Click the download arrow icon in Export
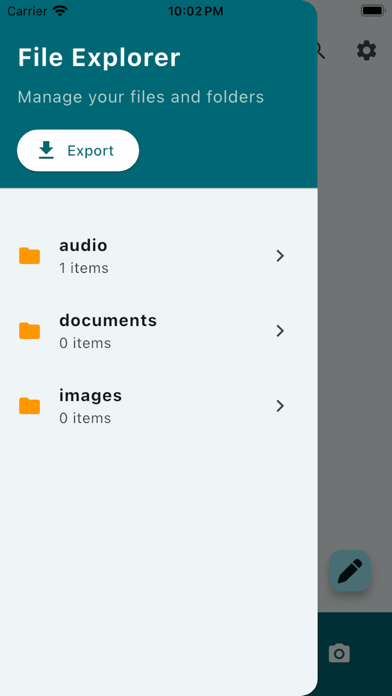The image size is (392, 696). (x=46, y=150)
